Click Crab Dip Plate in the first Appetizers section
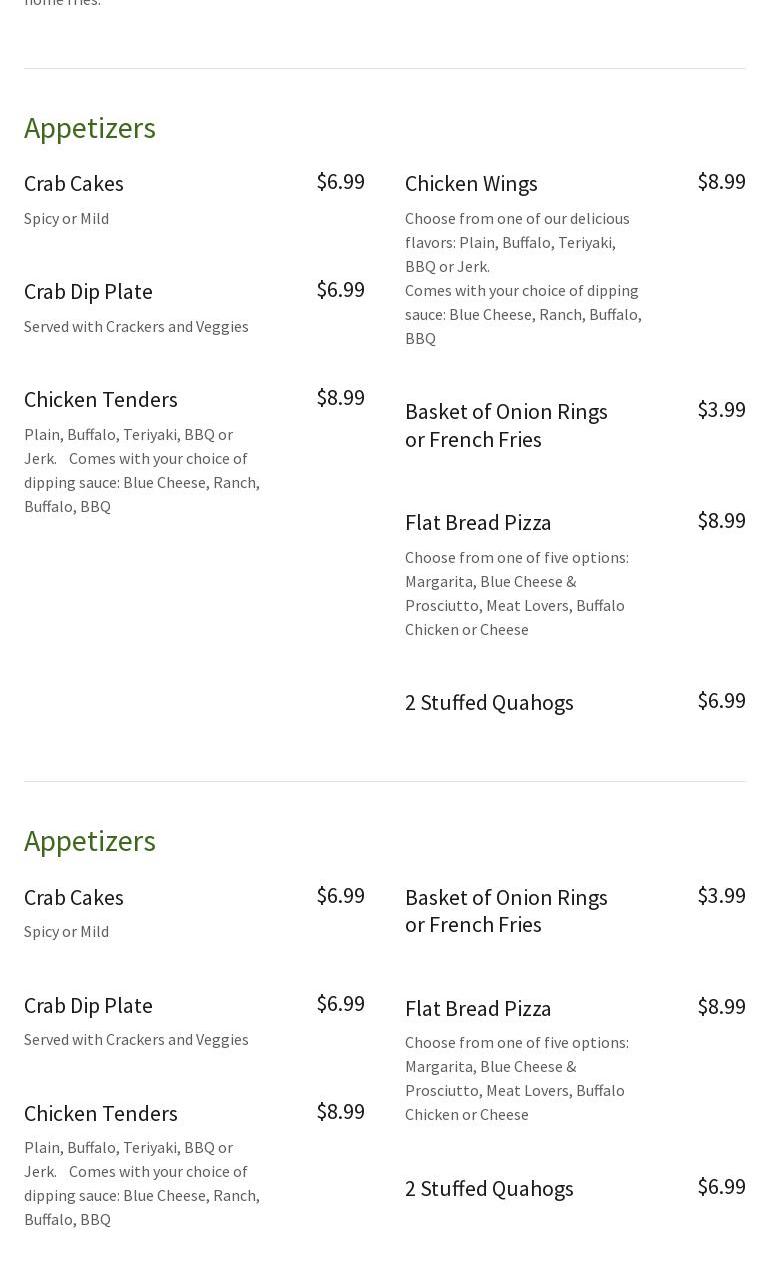This screenshot has width=770, height=1281. [x=88, y=292]
